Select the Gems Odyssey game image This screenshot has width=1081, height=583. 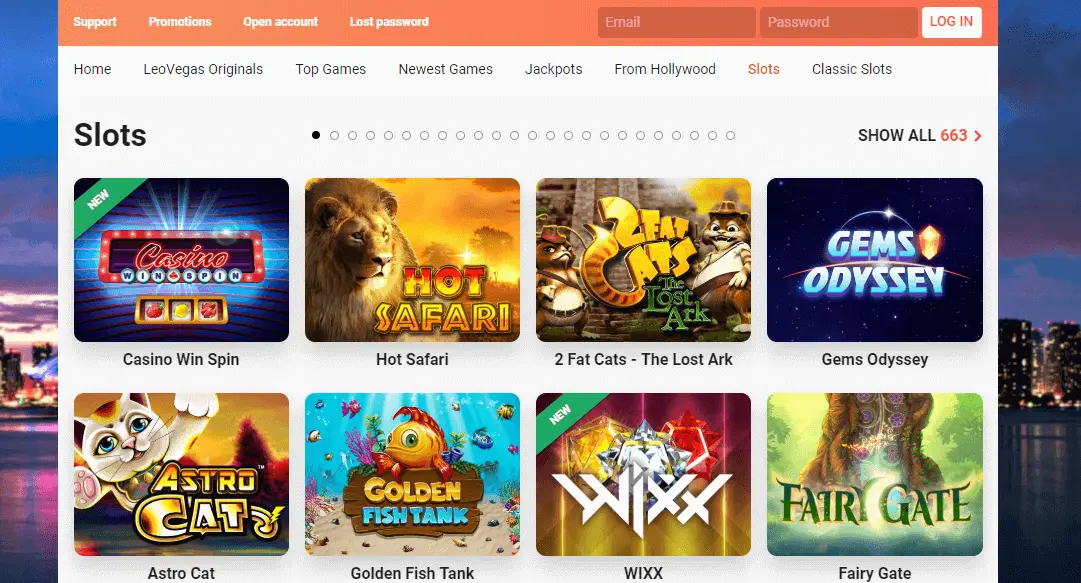875,260
